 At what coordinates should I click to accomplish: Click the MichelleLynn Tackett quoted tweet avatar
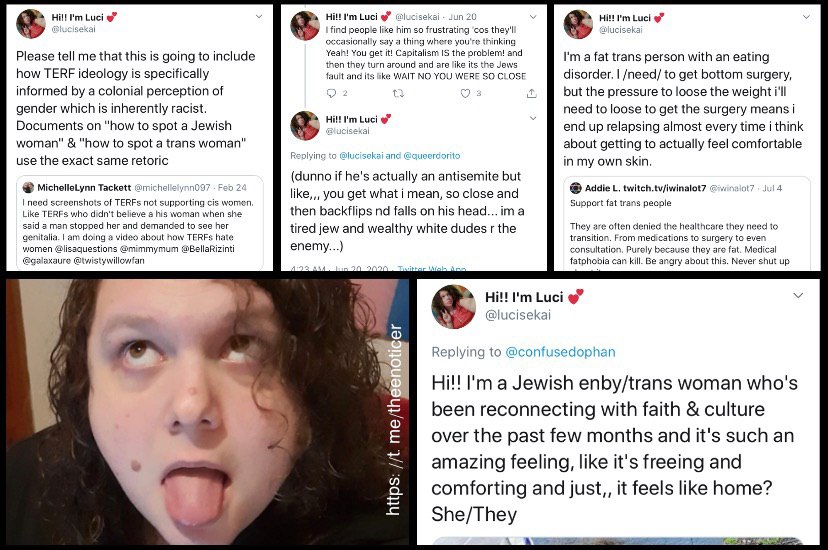pos(29,187)
